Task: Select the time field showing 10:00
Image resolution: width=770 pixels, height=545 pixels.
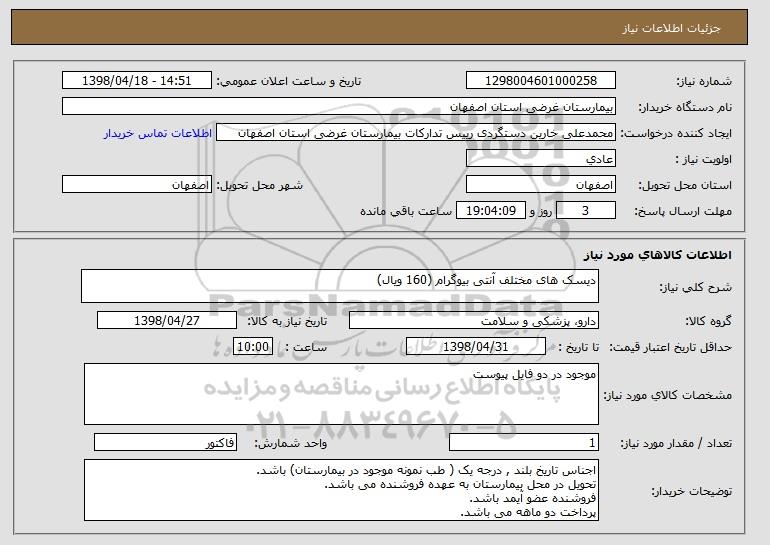Action: tap(253, 347)
